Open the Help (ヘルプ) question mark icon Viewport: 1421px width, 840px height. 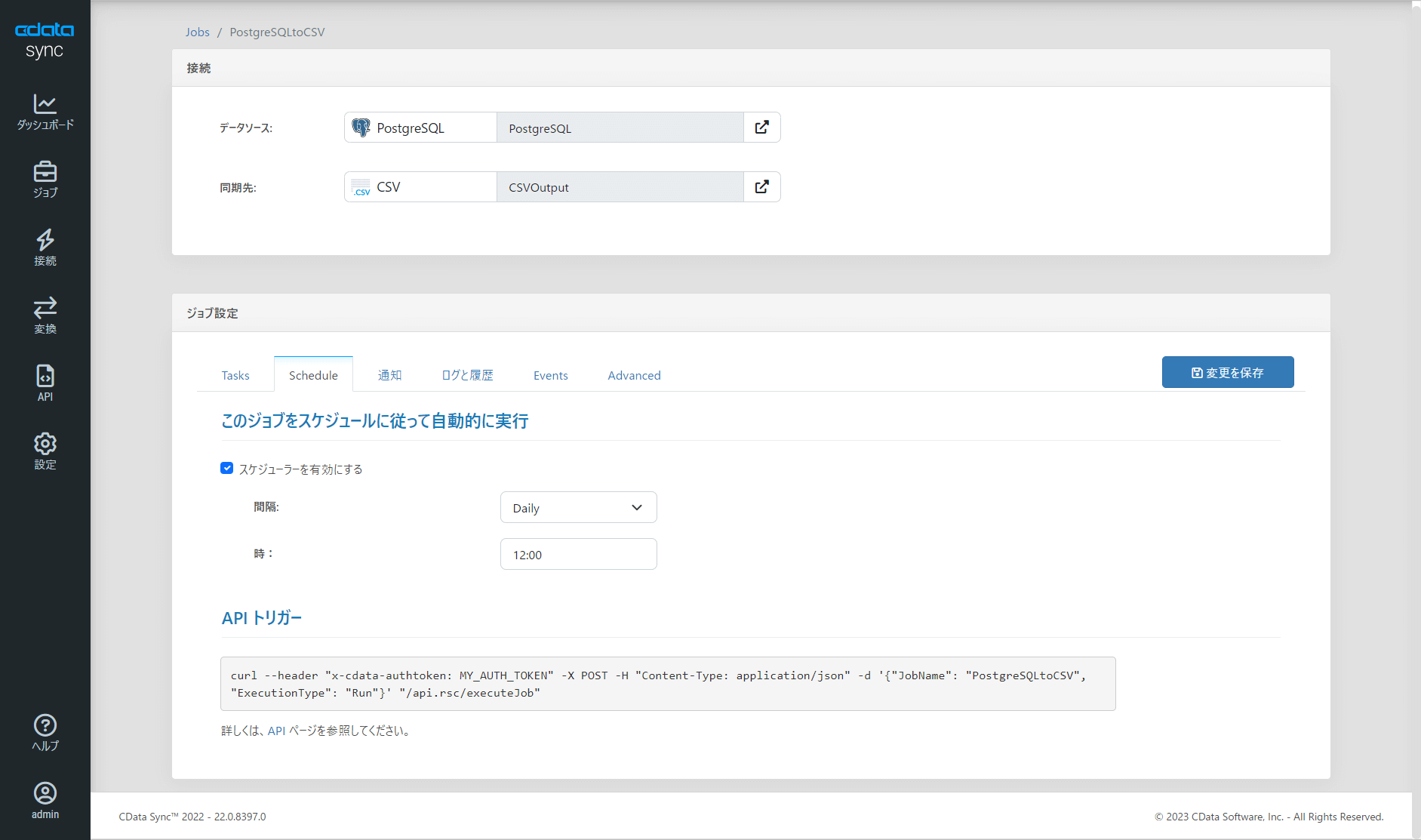coord(45,733)
